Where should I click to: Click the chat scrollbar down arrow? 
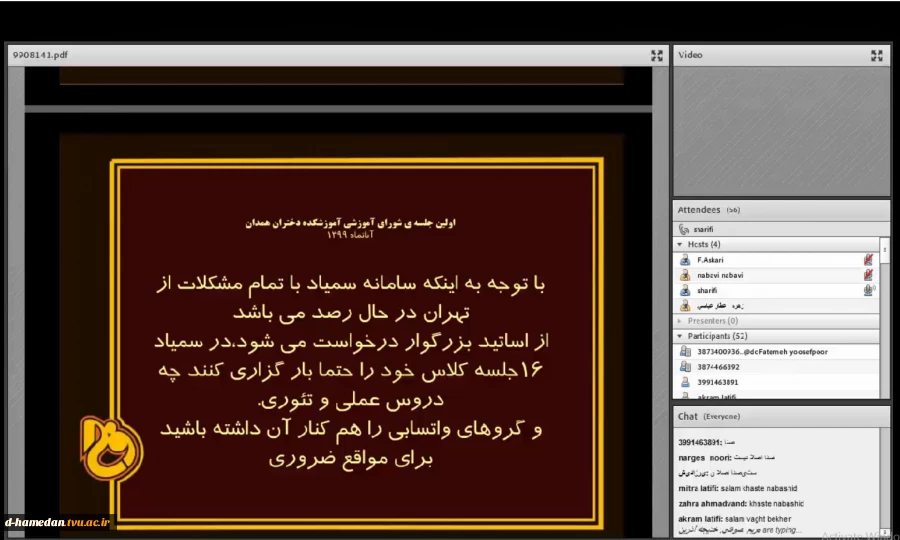tap(885, 531)
